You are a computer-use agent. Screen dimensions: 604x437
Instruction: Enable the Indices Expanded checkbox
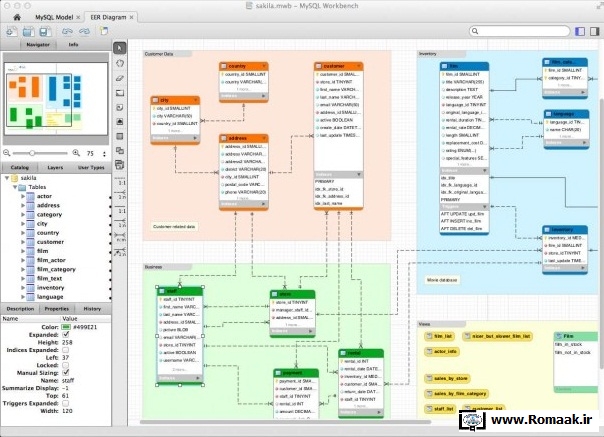pyautogui.click(x=66, y=350)
